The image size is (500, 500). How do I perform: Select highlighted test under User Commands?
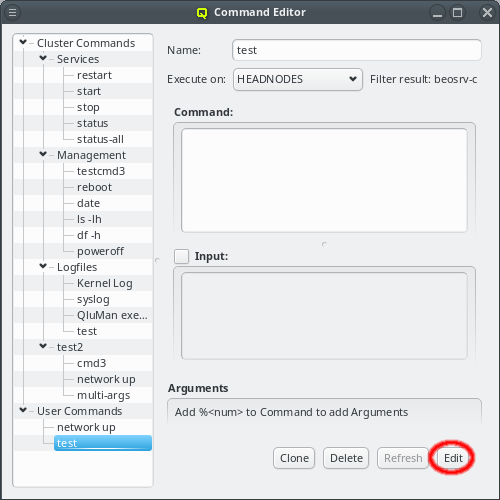click(x=103, y=443)
